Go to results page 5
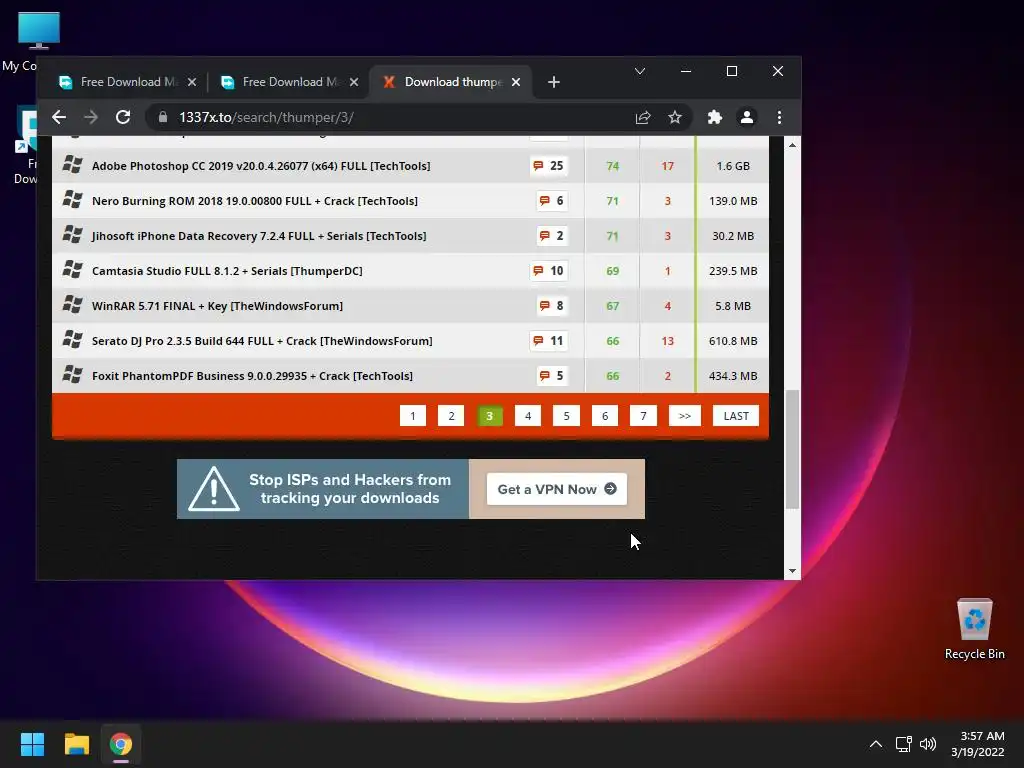1024x768 pixels. click(x=566, y=416)
